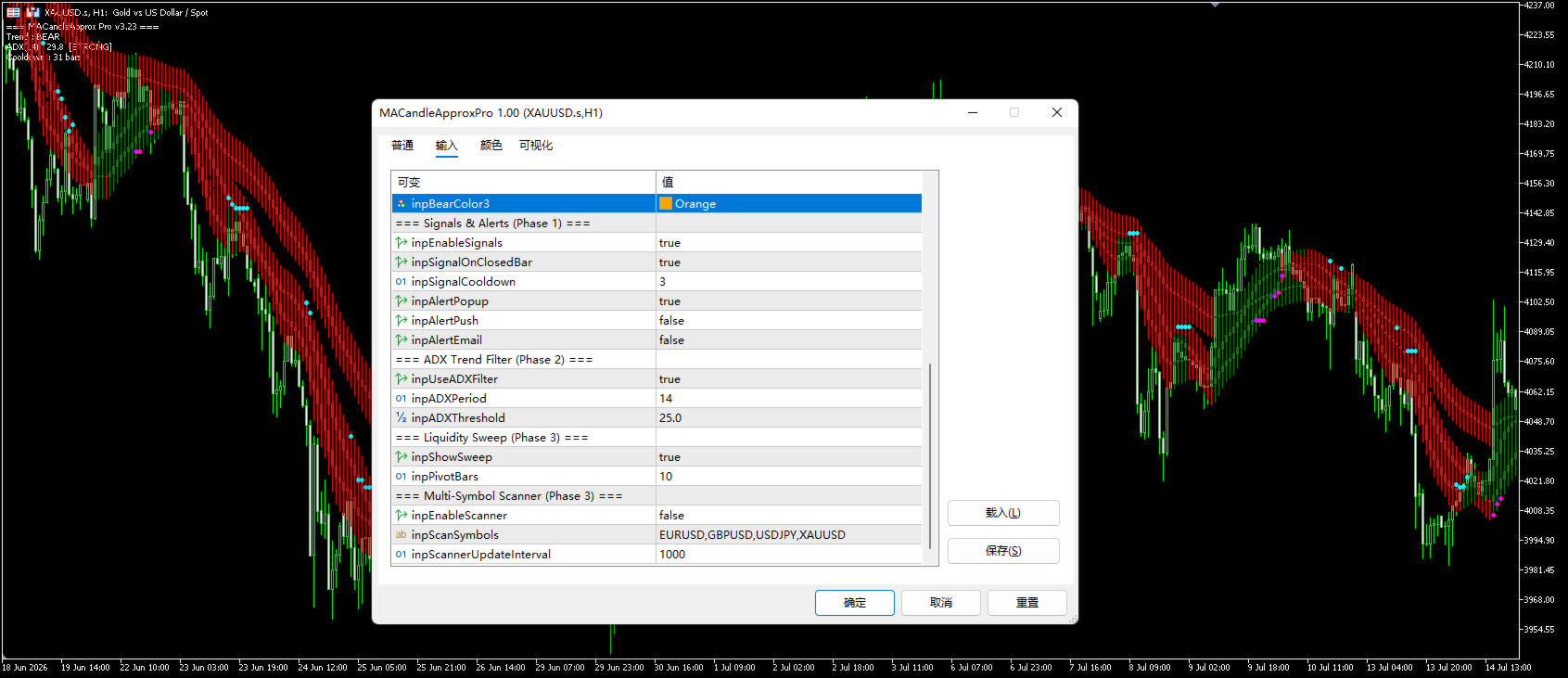Click the inpScannerUpdateInterval integer type icon
Screen dimensions: 1568x678
pyautogui.click(x=402, y=555)
